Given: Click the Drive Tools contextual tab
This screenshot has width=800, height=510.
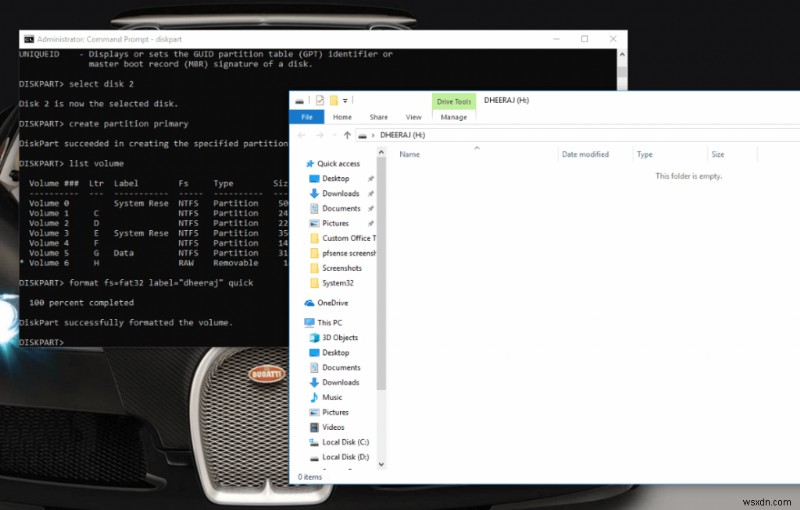Looking at the screenshot, I should pyautogui.click(x=454, y=101).
